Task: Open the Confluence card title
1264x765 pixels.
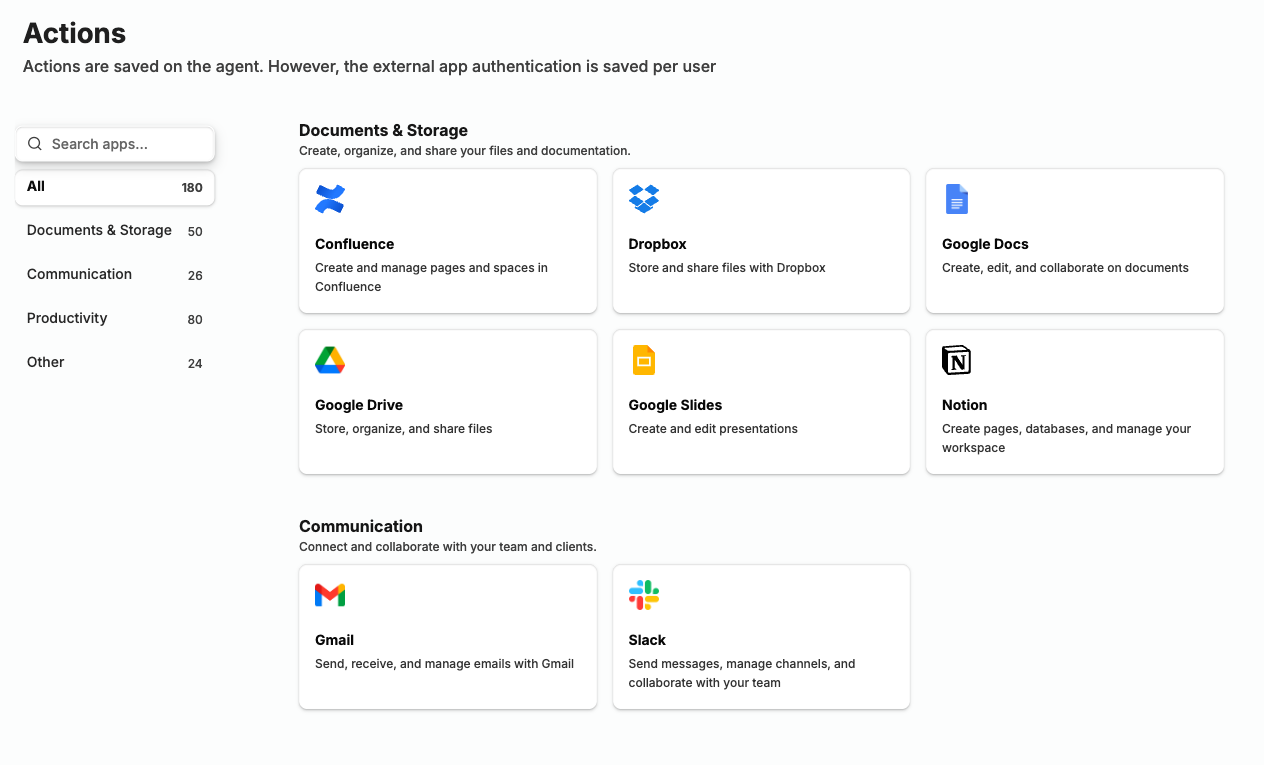Action: click(355, 244)
